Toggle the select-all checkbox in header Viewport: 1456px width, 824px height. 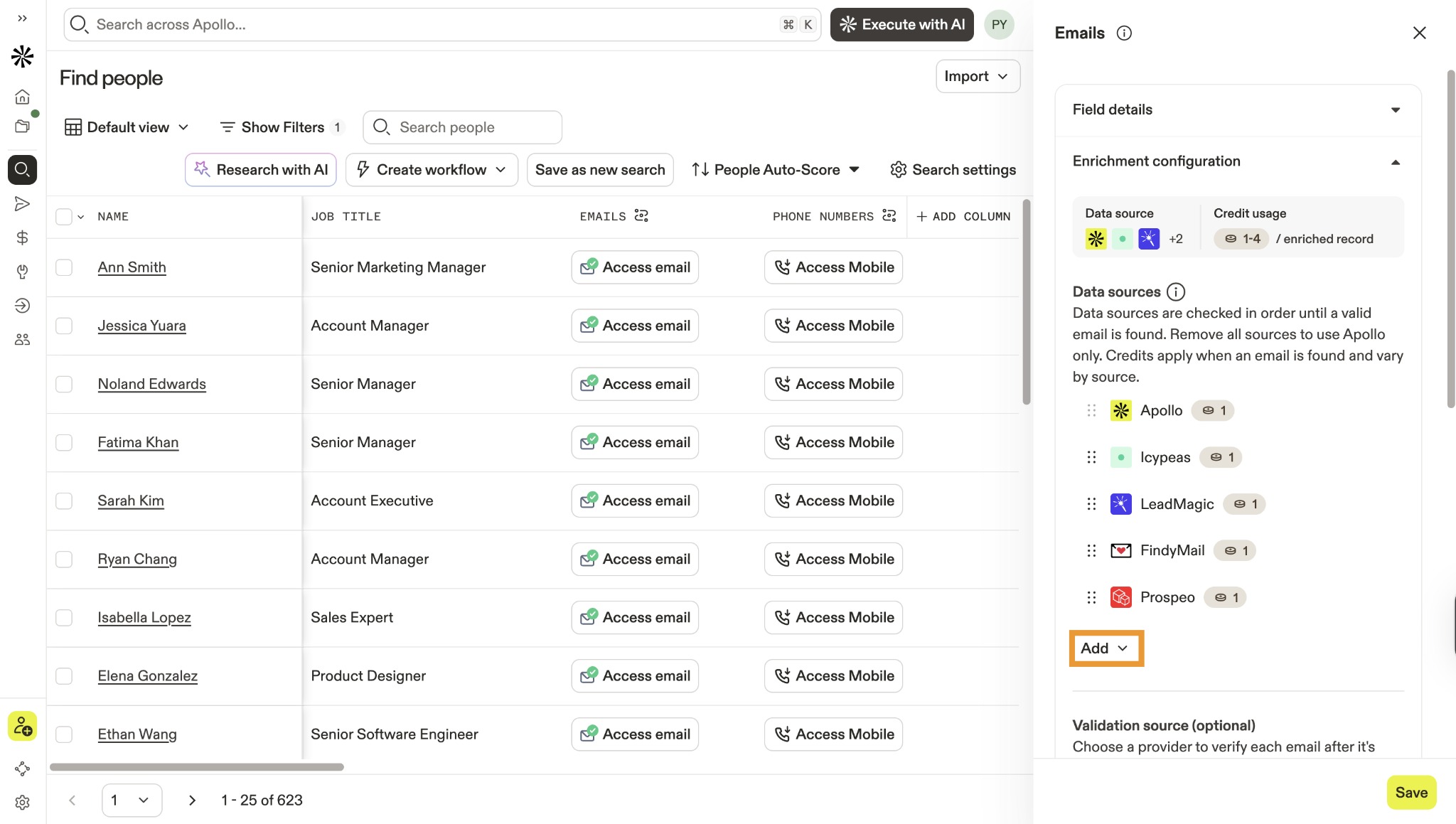(x=64, y=217)
